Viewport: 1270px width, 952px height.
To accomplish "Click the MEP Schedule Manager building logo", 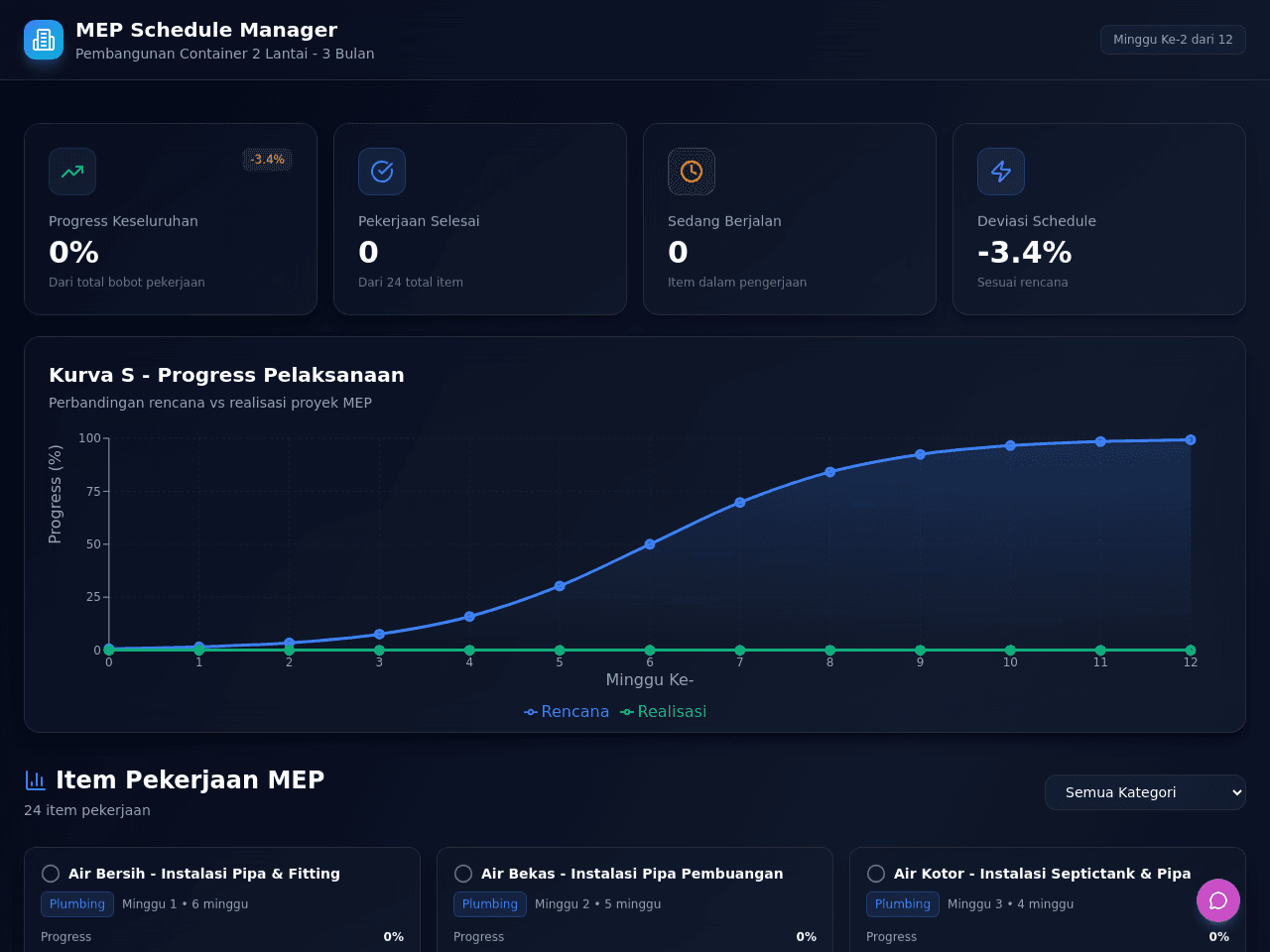I will (x=44, y=40).
